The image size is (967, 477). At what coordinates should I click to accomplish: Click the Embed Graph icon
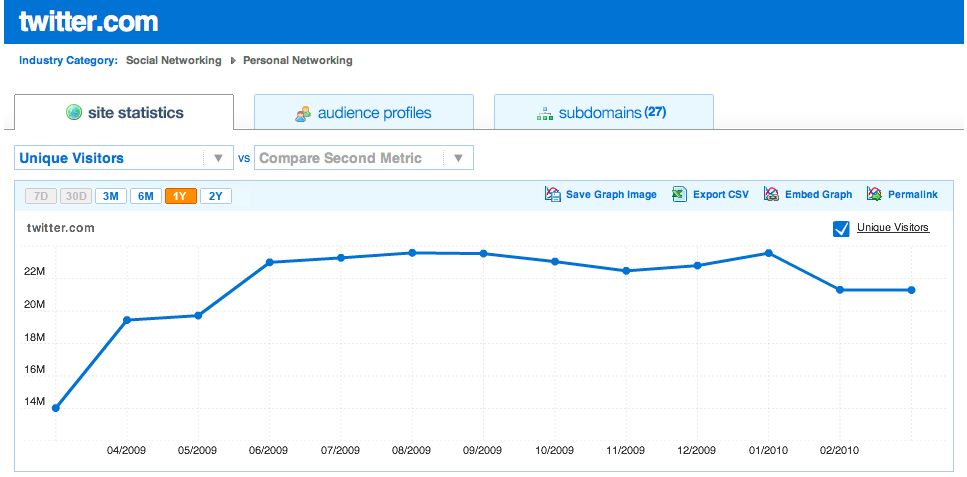771,194
